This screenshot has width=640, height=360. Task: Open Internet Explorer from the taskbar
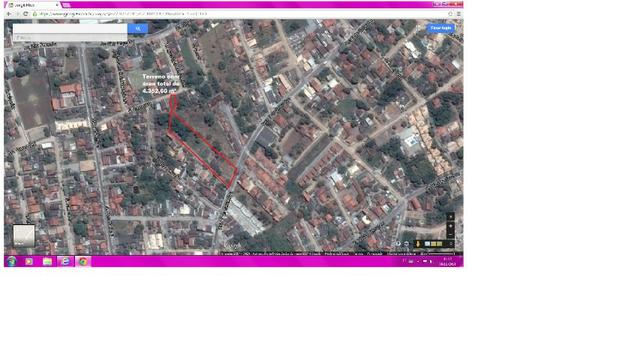(65, 261)
